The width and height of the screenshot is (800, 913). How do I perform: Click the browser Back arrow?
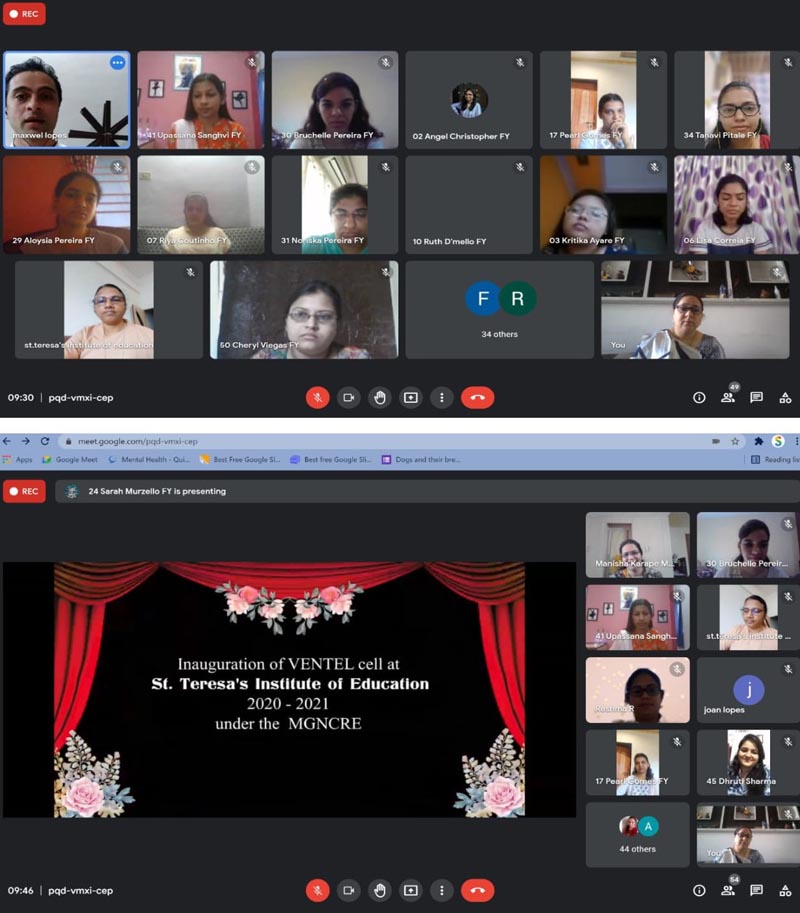coord(7,441)
